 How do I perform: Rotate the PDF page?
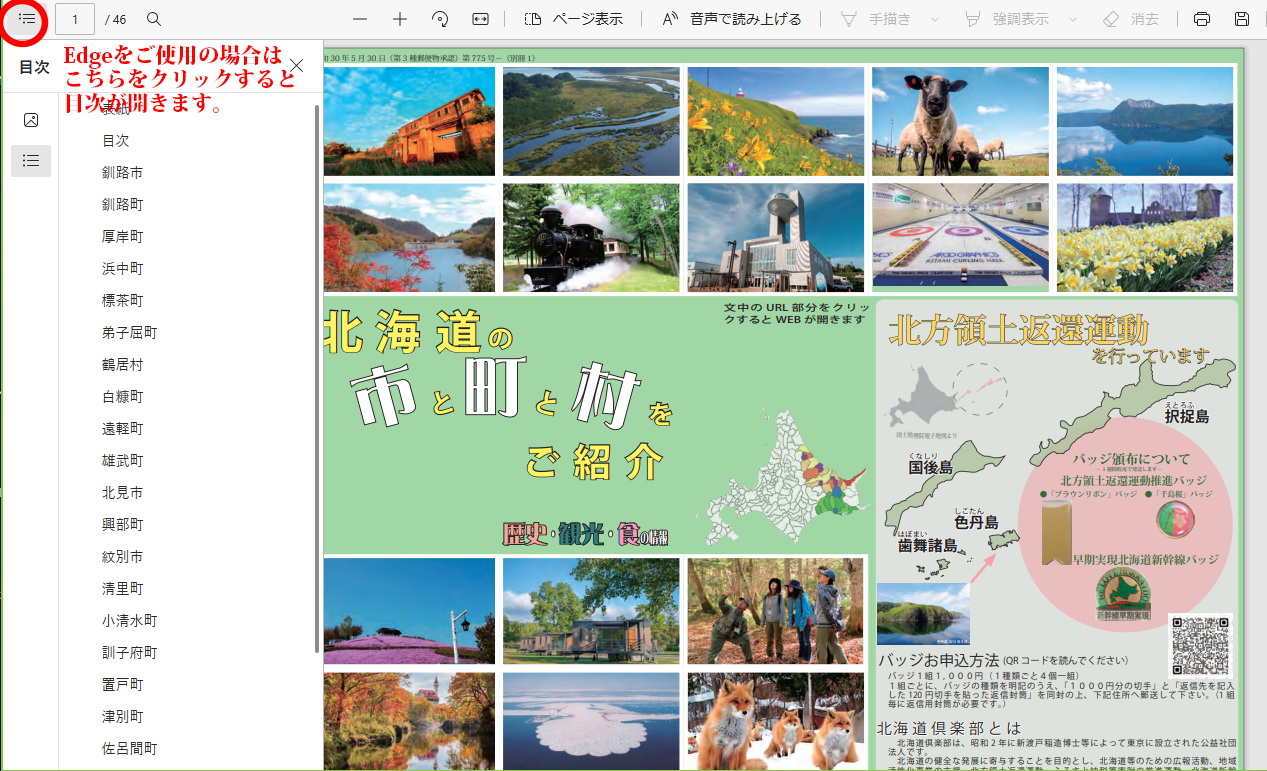tap(440, 19)
